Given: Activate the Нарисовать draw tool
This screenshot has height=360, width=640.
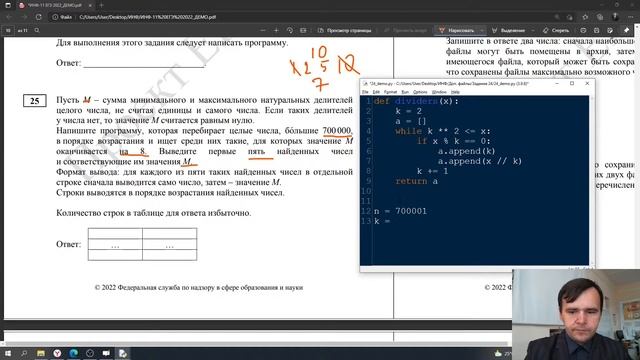Looking at the screenshot, I should 456,30.
